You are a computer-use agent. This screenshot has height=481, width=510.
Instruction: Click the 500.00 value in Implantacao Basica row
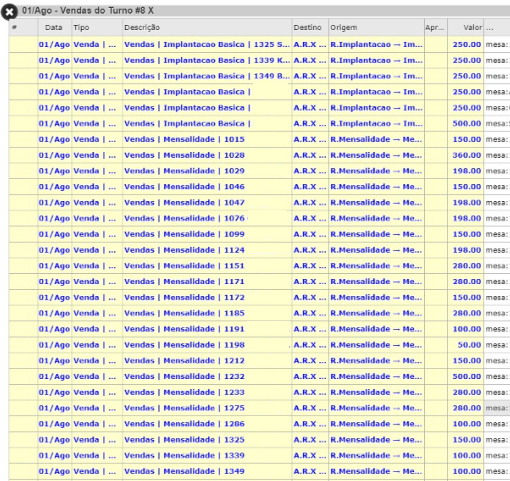click(x=467, y=123)
